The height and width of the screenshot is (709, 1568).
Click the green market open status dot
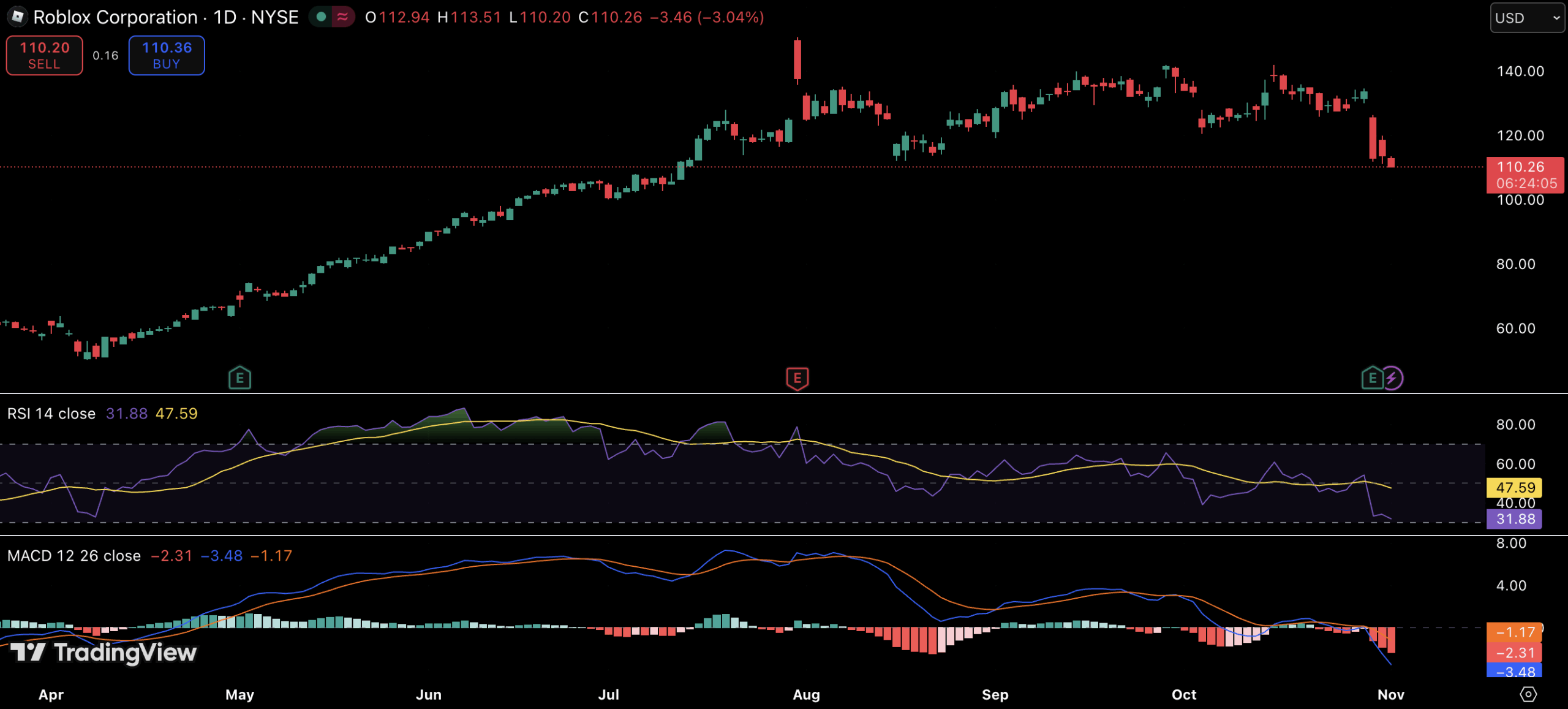tap(321, 17)
